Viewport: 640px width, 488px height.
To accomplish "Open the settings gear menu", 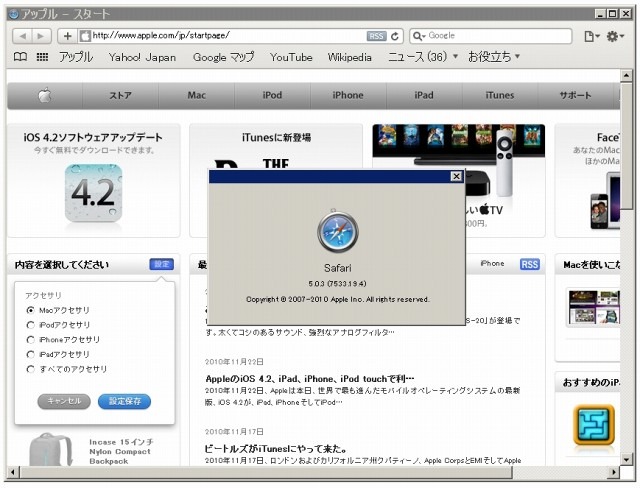I will coord(615,36).
